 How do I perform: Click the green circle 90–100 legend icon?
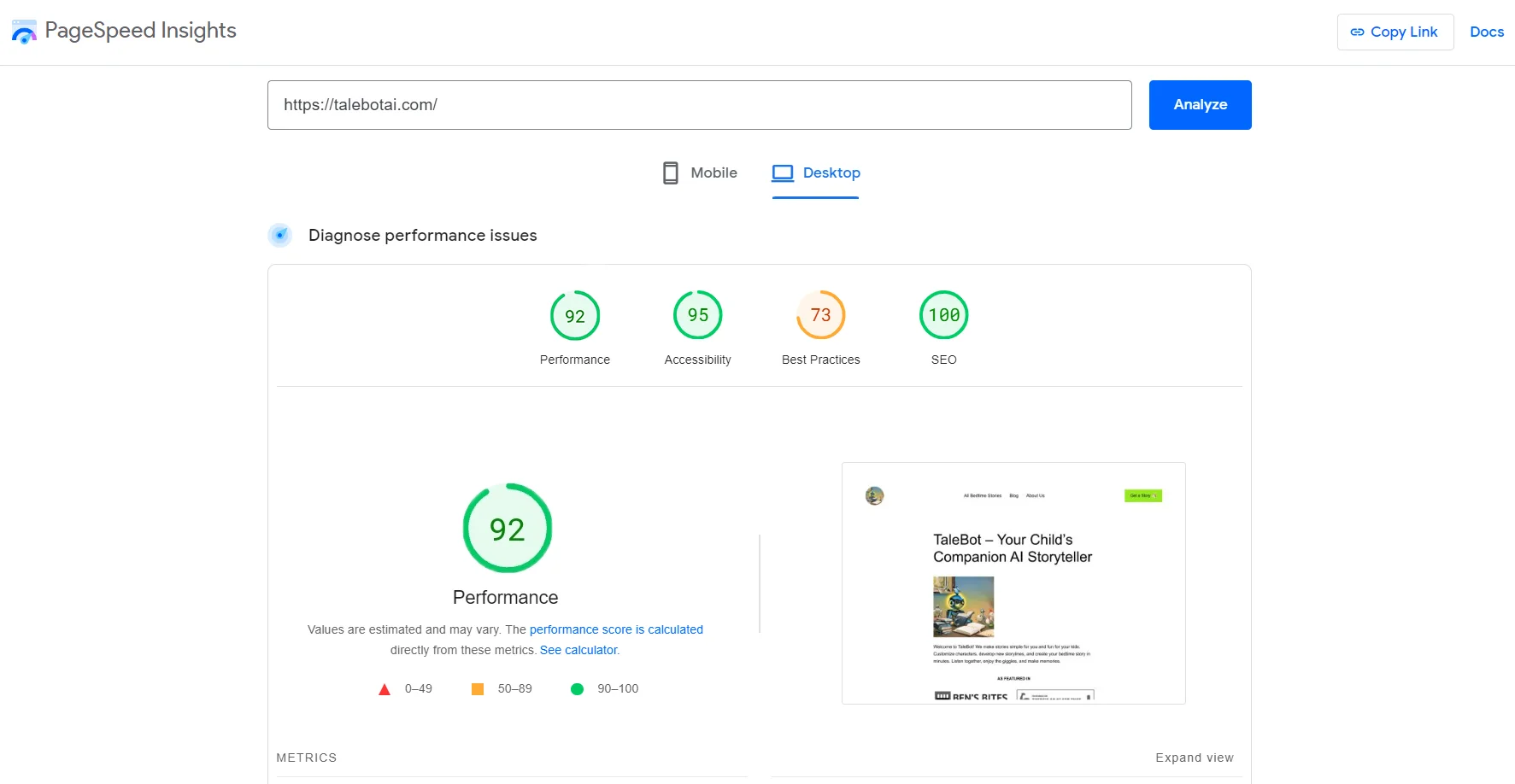point(578,689)
